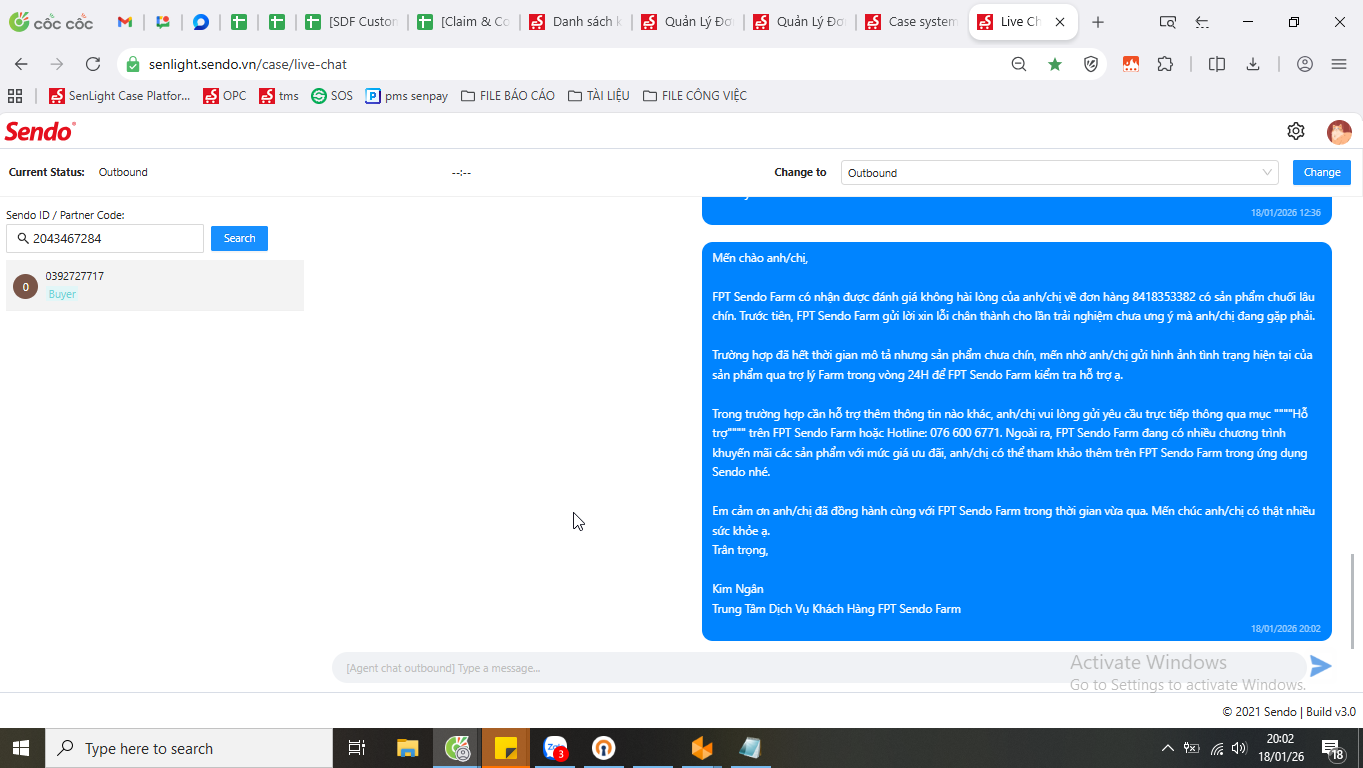Send the chat message with paper plane icon

coord(1321,666)
